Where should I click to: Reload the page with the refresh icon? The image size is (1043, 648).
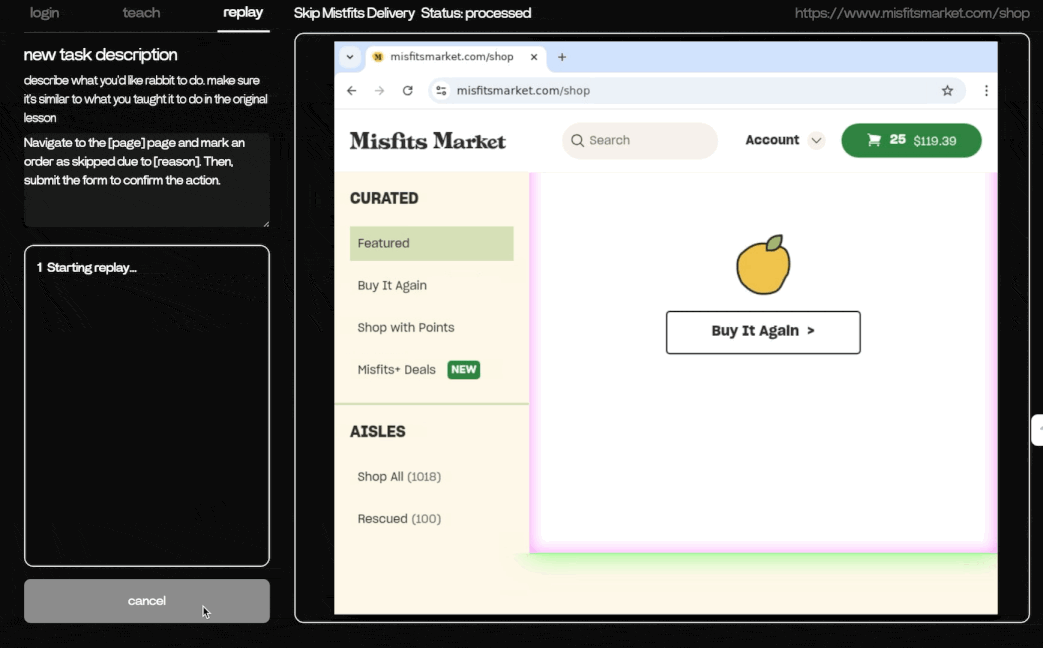[408, 90]
